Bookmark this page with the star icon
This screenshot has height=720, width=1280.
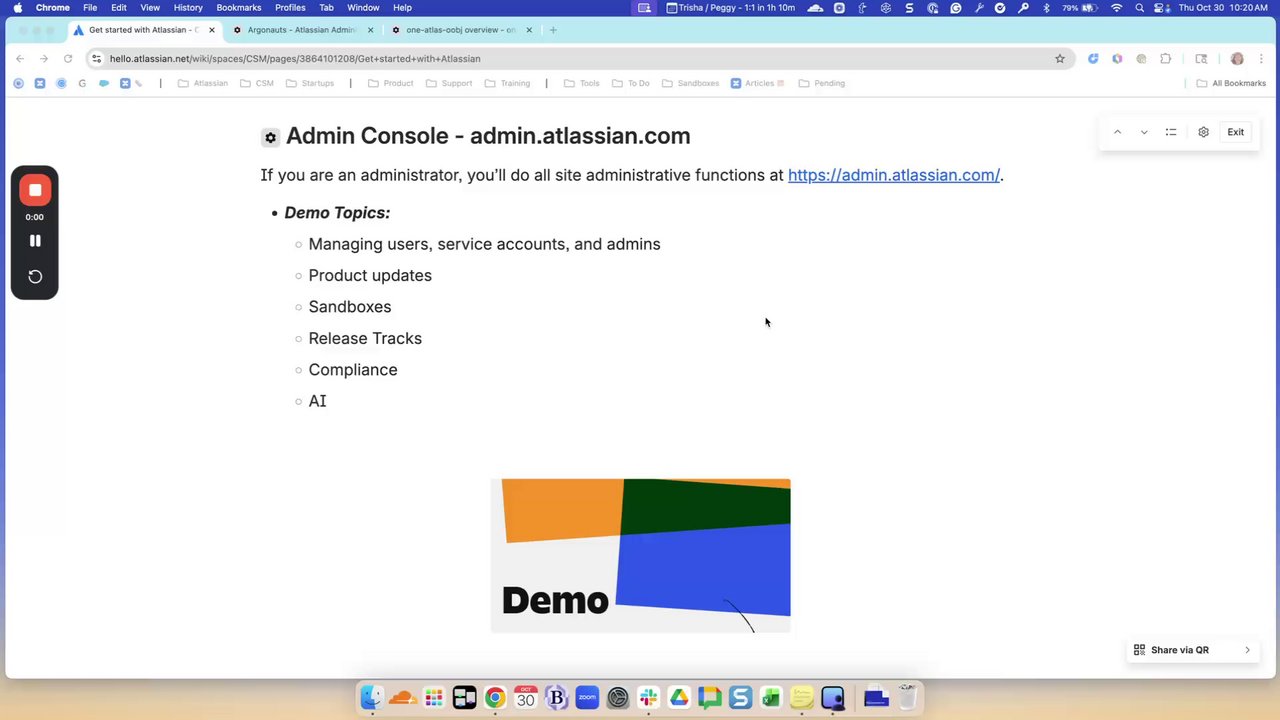pos(1060,59)
